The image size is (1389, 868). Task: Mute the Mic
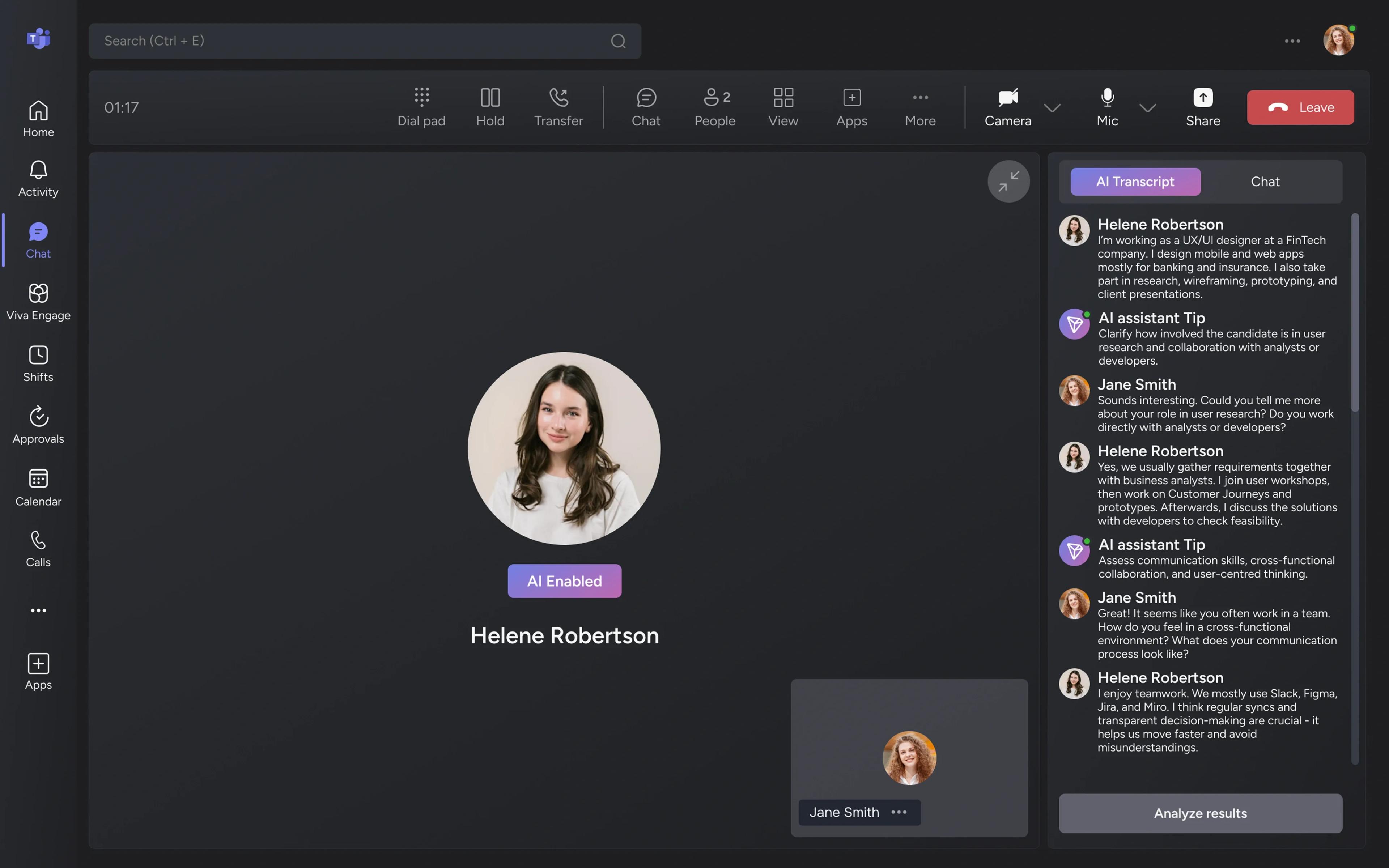coord(1107,107)
